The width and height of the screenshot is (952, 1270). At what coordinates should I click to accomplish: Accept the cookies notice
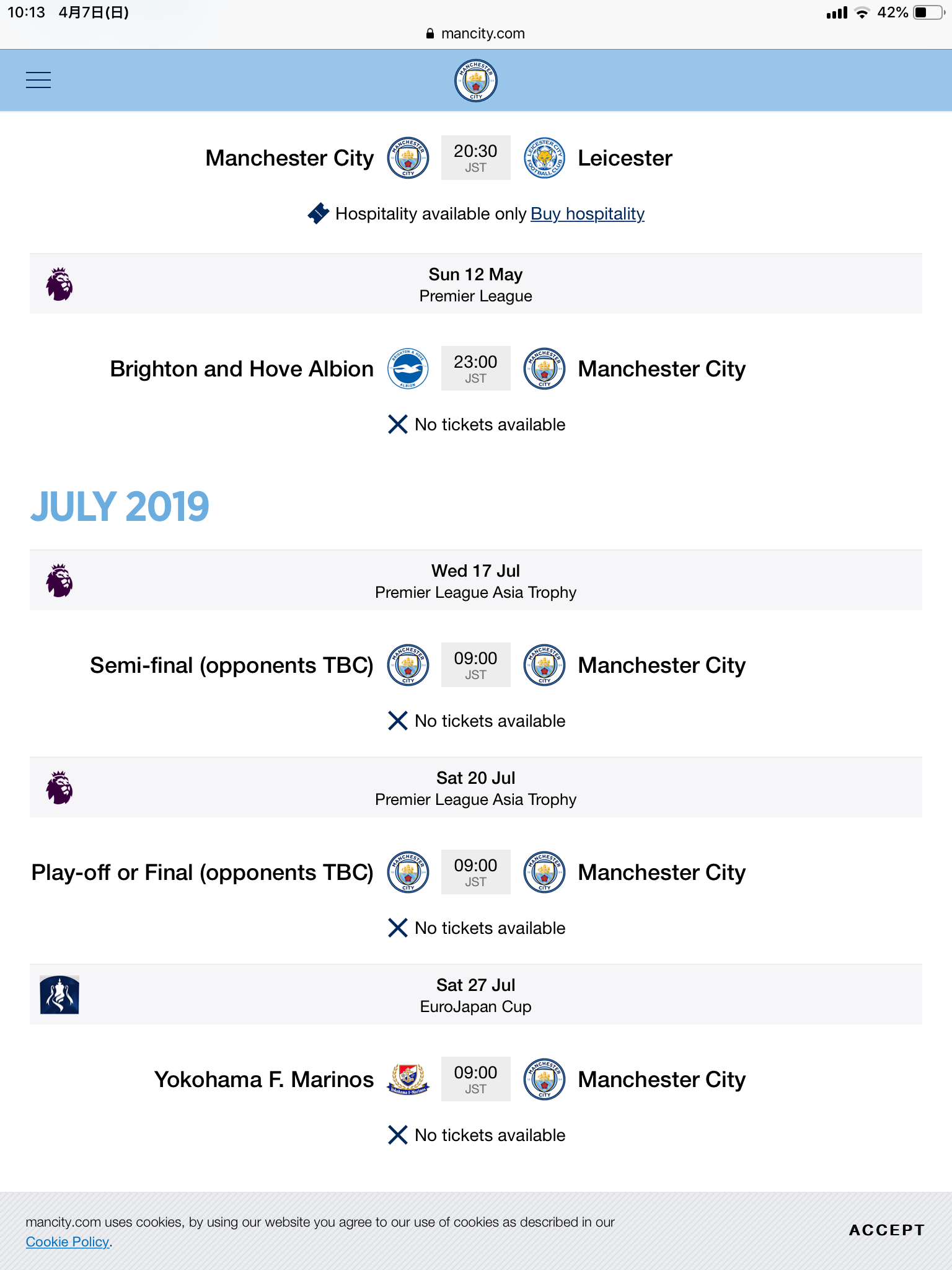(886, 1230)
